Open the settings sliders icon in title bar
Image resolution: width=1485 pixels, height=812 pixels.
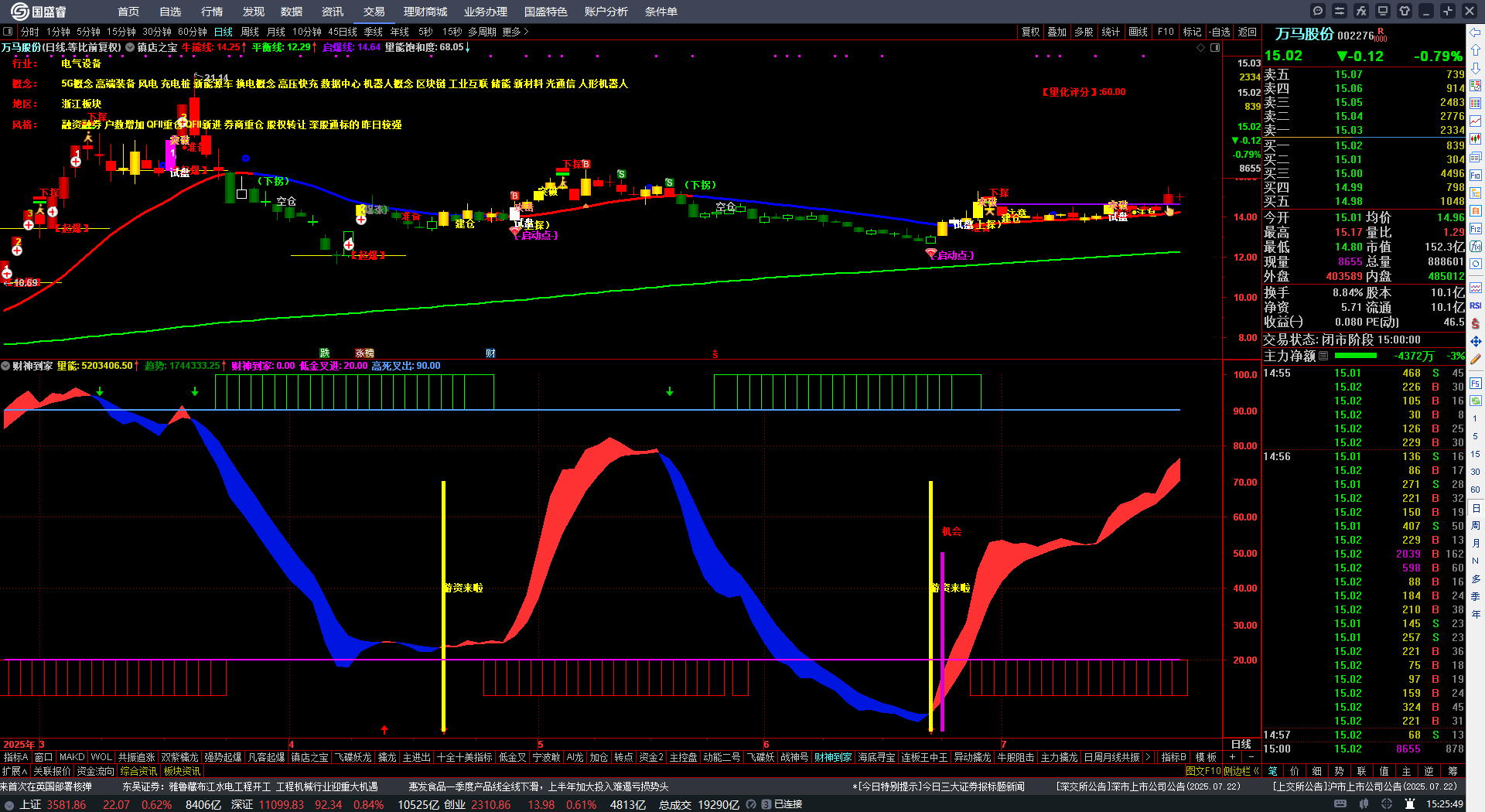point(1340,11)
